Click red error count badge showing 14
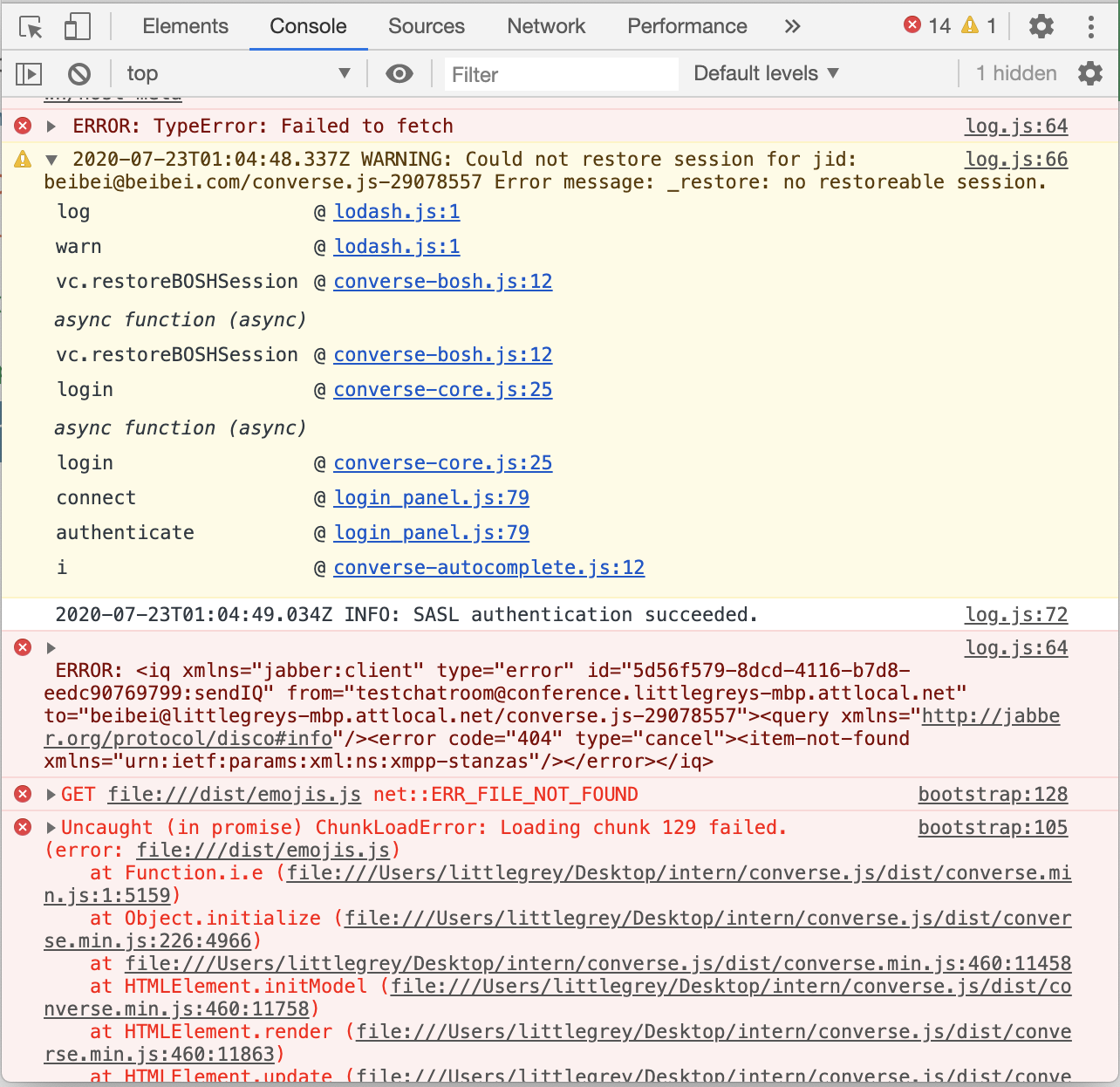The width and height of the screenshot is (1120, 1087). (927, 26)
